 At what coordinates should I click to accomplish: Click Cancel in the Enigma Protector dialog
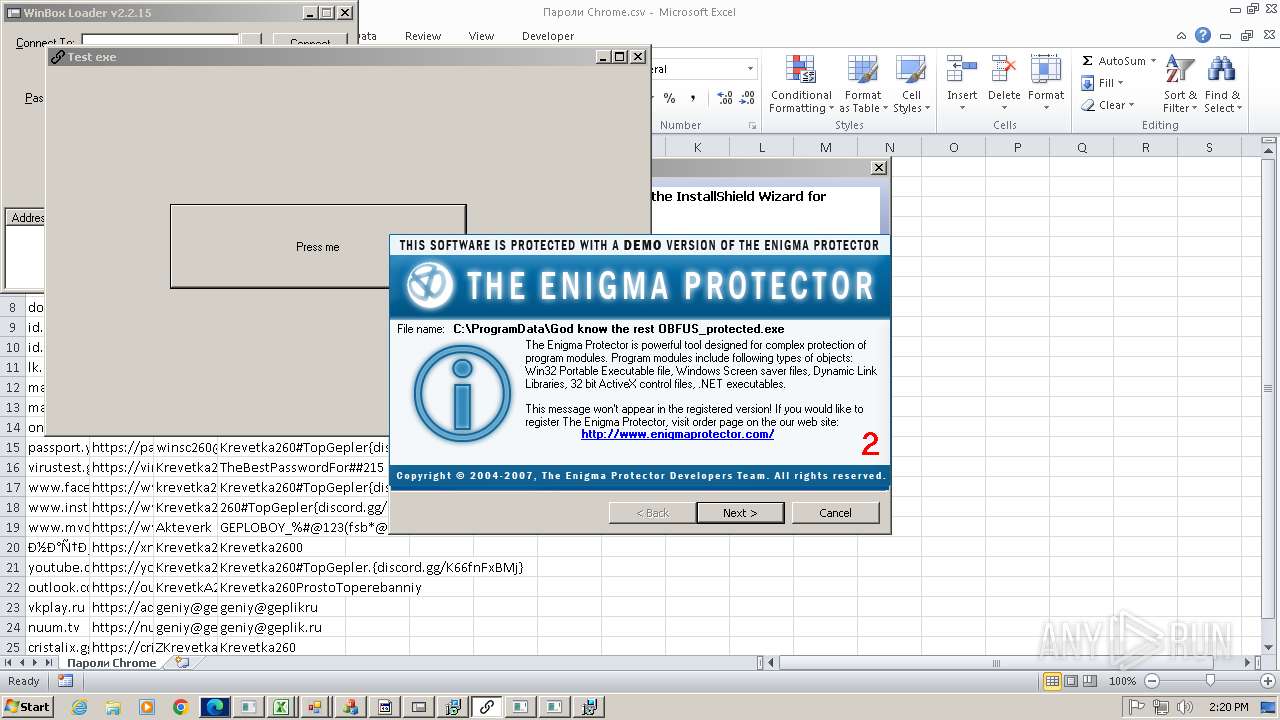point(835,513)
